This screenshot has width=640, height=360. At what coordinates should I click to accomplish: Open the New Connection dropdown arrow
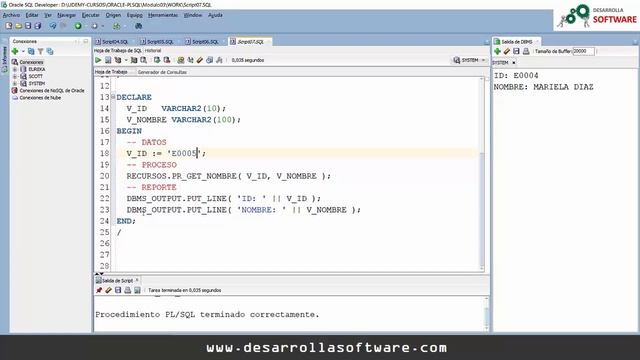[x=23, y=51]
